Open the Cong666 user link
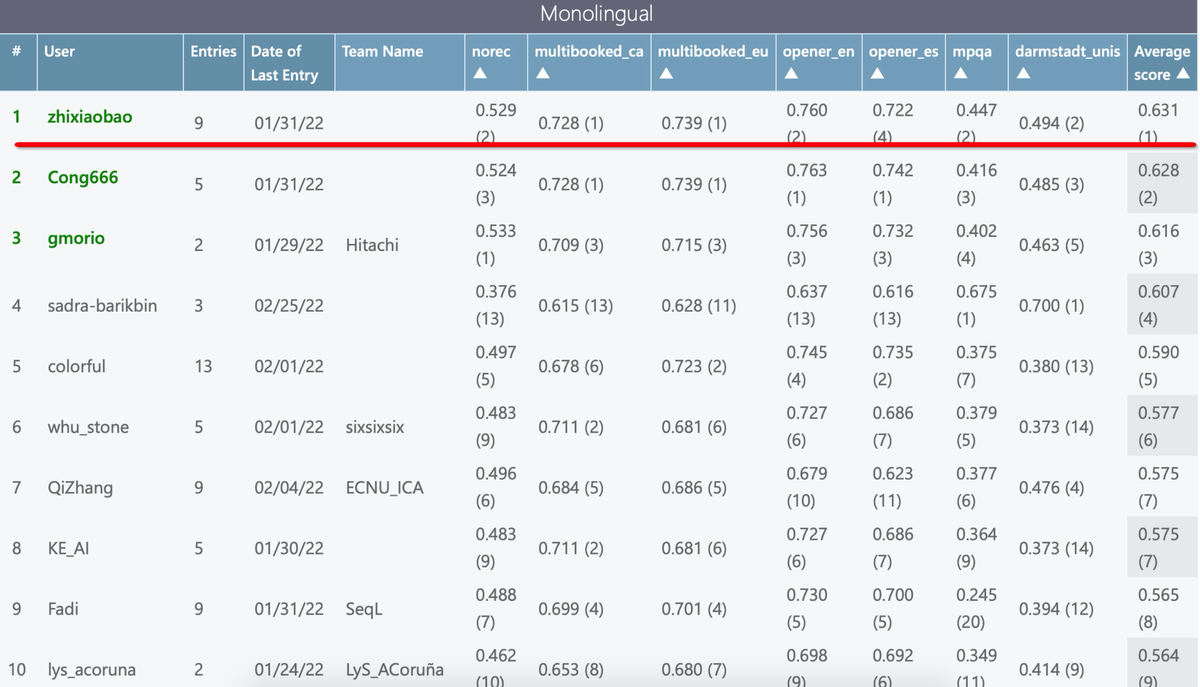The image size is (1200, 687). 82,178
